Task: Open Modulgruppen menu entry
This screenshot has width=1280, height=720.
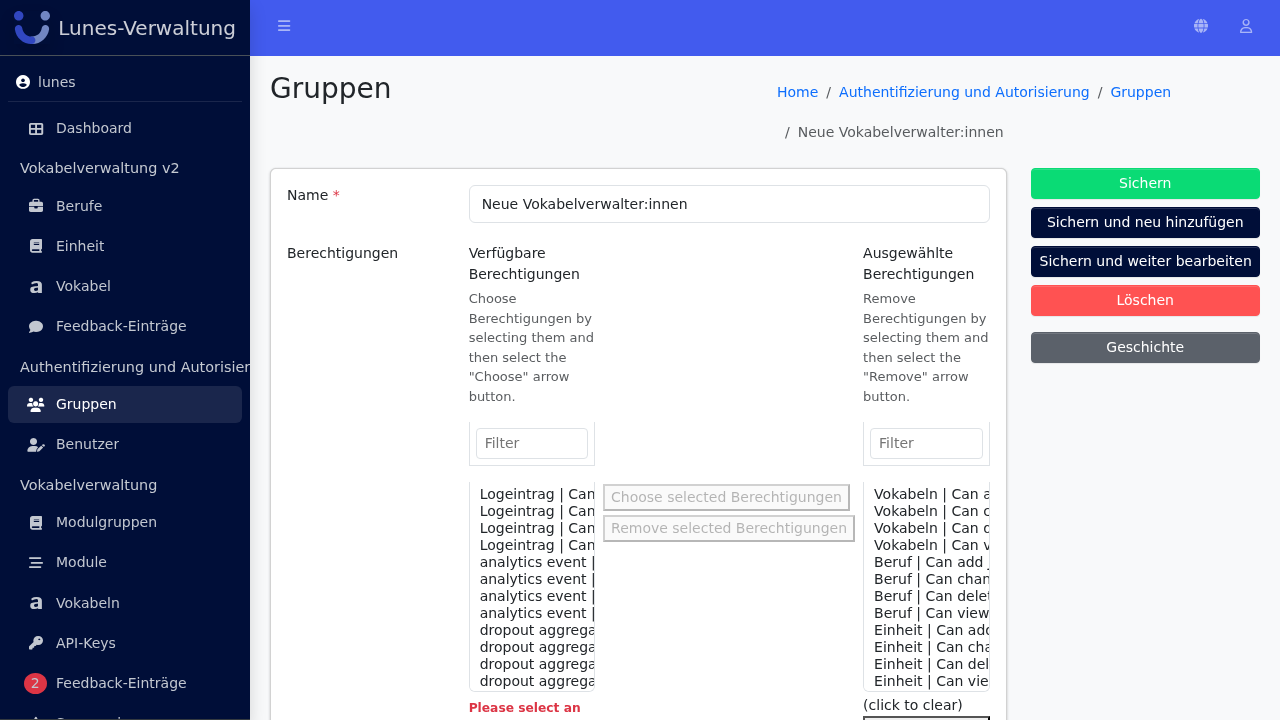Action: click(125, 522)
